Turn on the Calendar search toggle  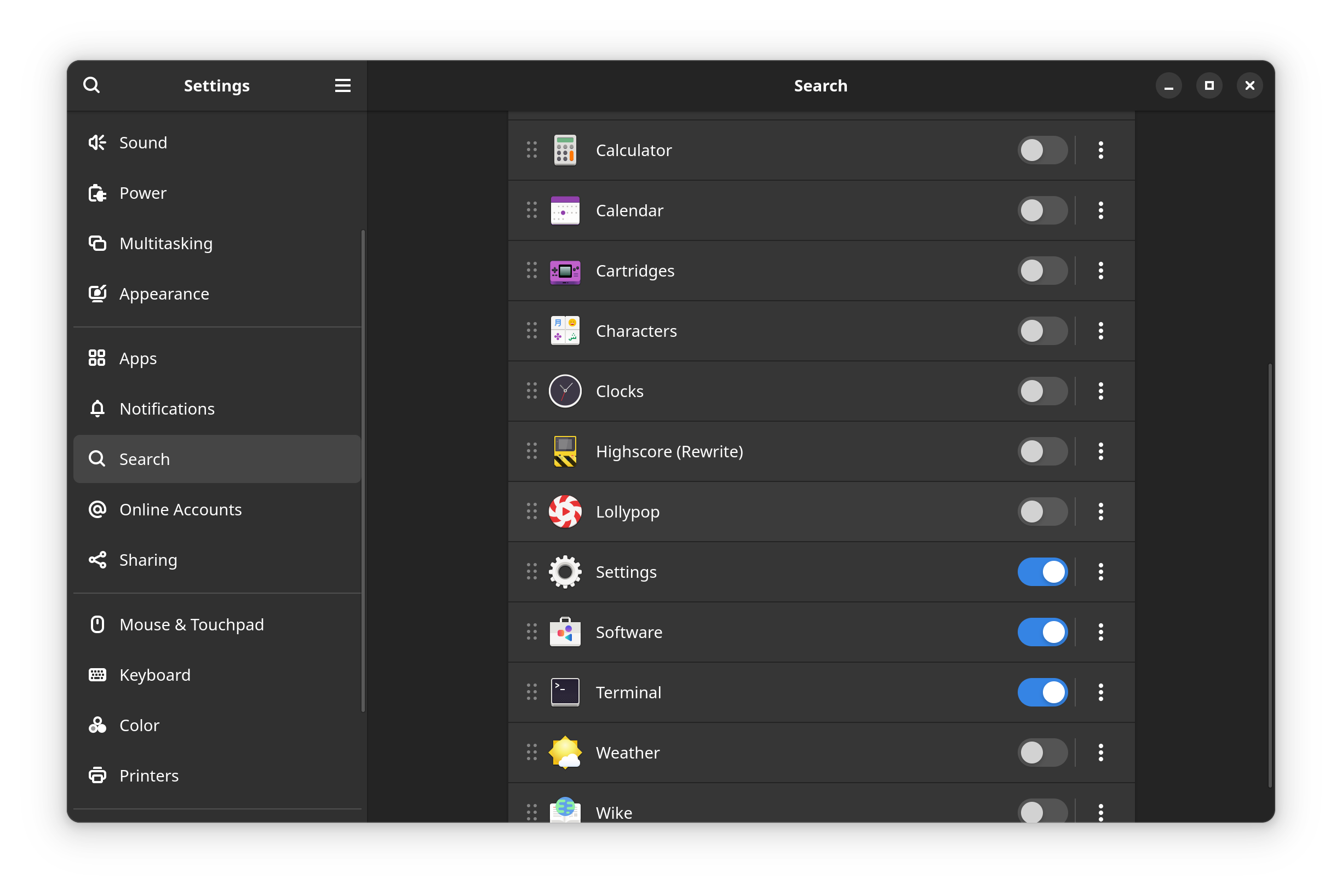pos(1042,210)
